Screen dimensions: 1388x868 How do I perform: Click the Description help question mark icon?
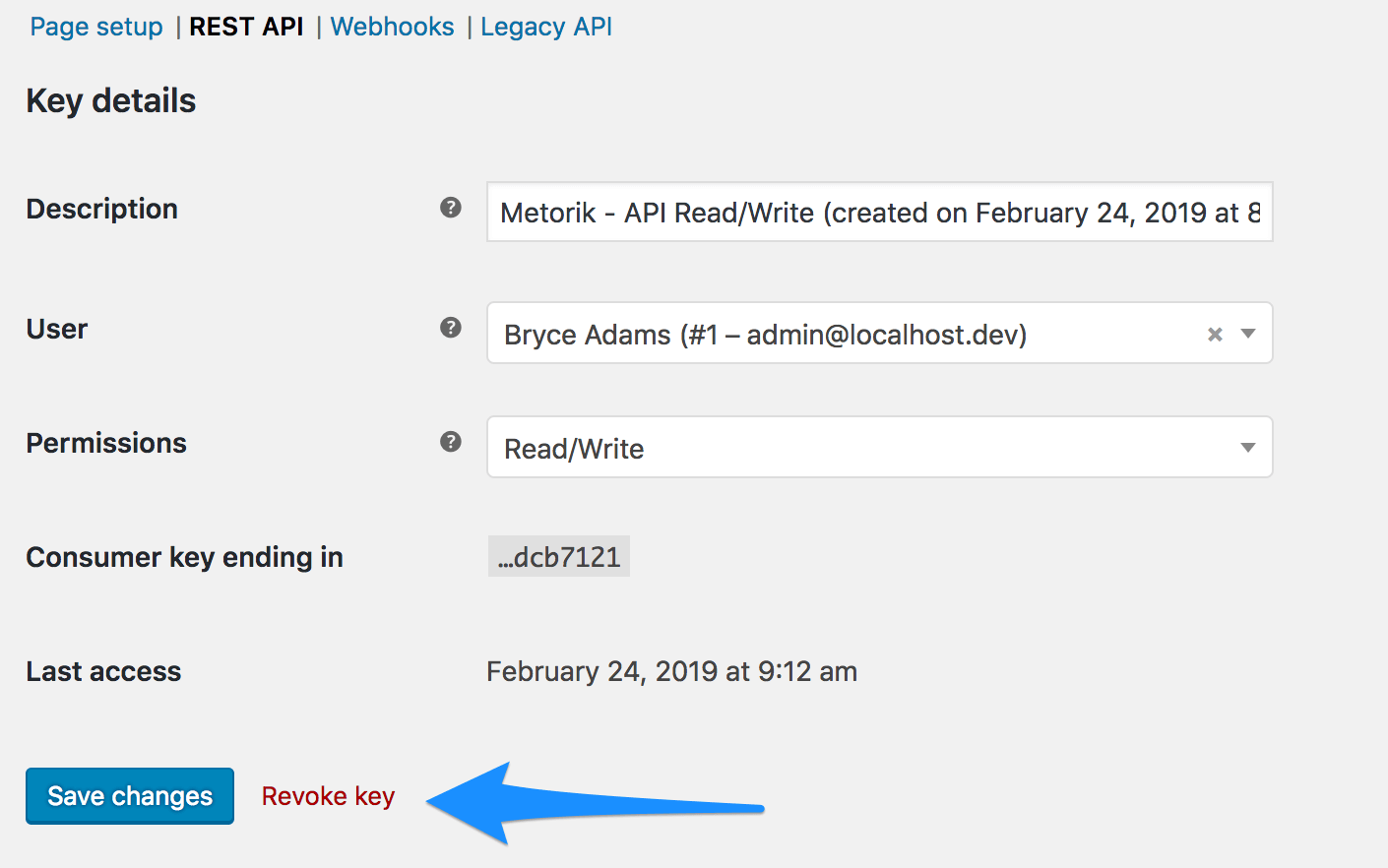pyautogui.click(x=451, y=208)
